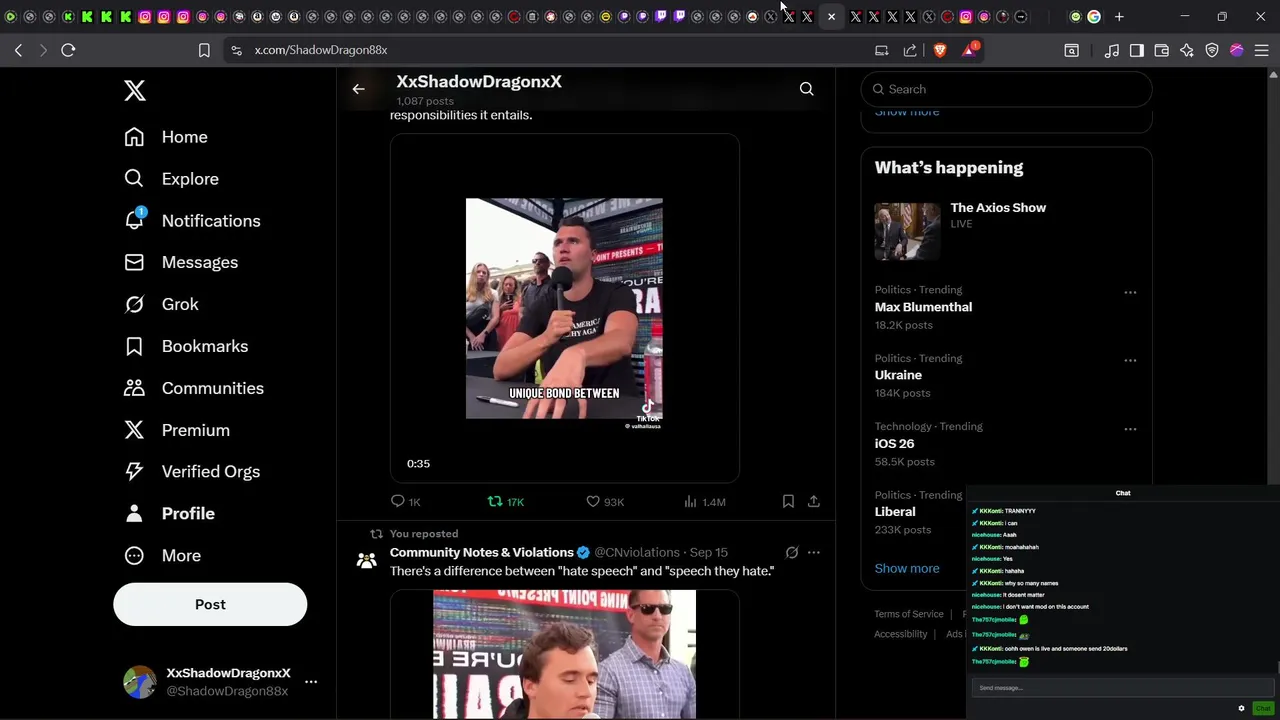Open chat settings gear icon
Image resolution: width=1280 pixels, height=720 pixels.
pyautogui.click(x=1241, y=708)
